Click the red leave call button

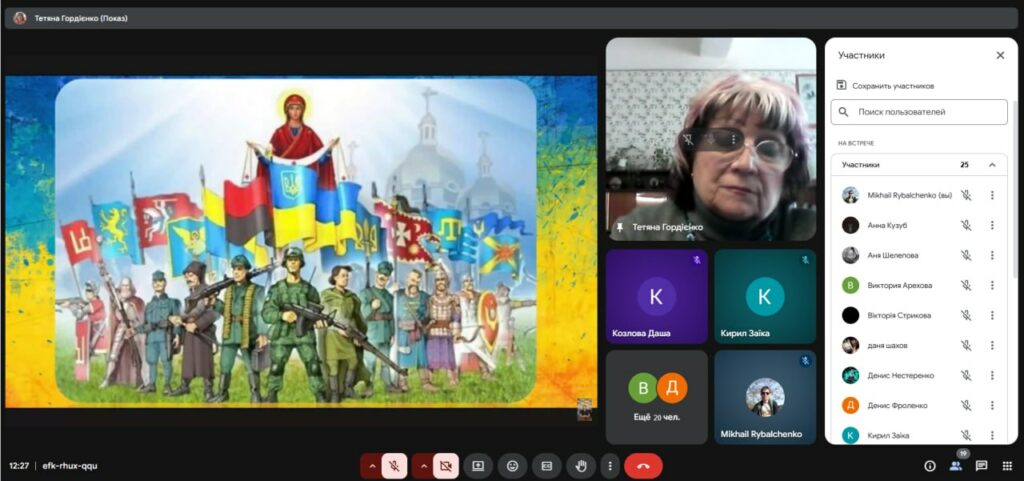point(643,466)
